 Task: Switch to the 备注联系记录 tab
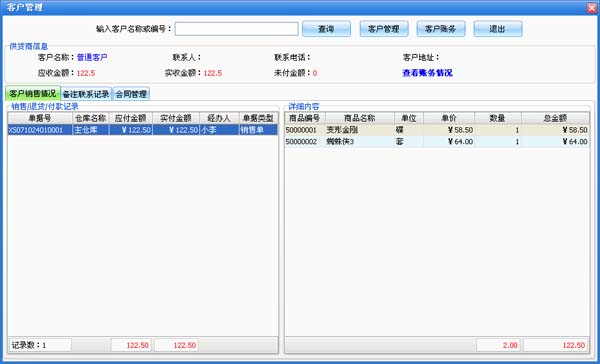tap(86, 94)
